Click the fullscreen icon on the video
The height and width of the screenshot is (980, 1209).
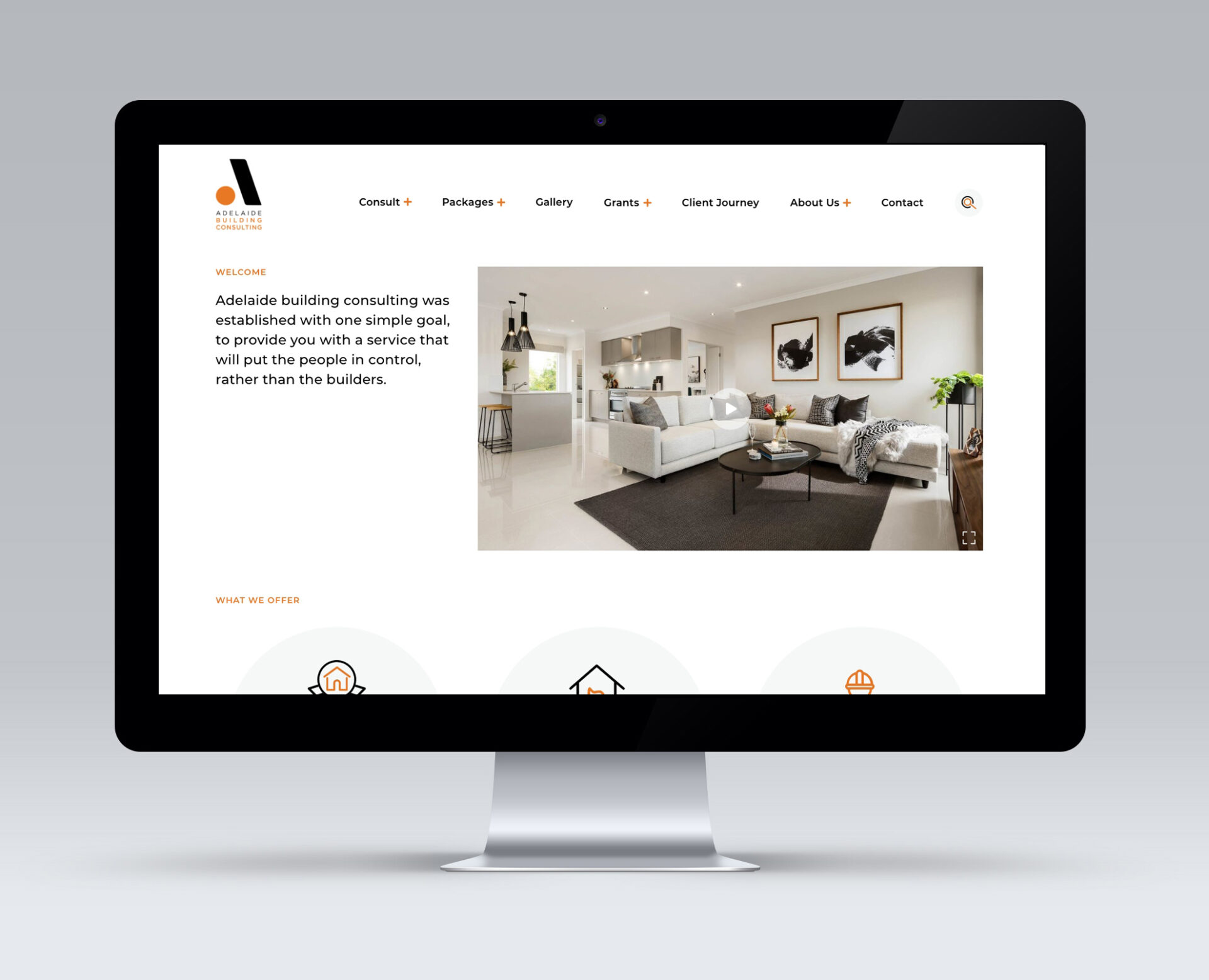point(968,537)
